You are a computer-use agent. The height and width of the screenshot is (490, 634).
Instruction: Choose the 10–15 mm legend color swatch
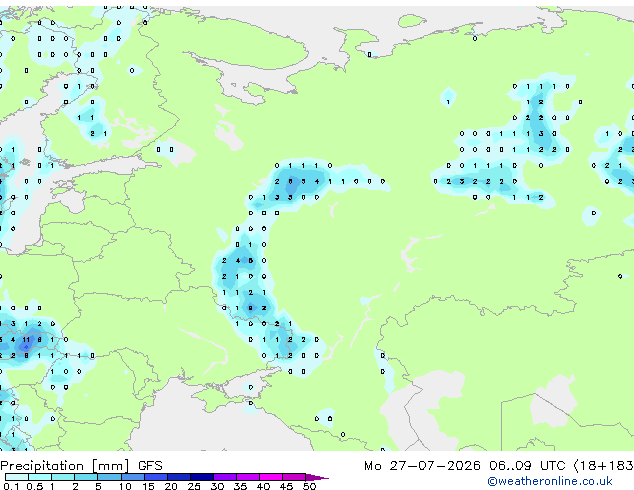click(132, 477)
